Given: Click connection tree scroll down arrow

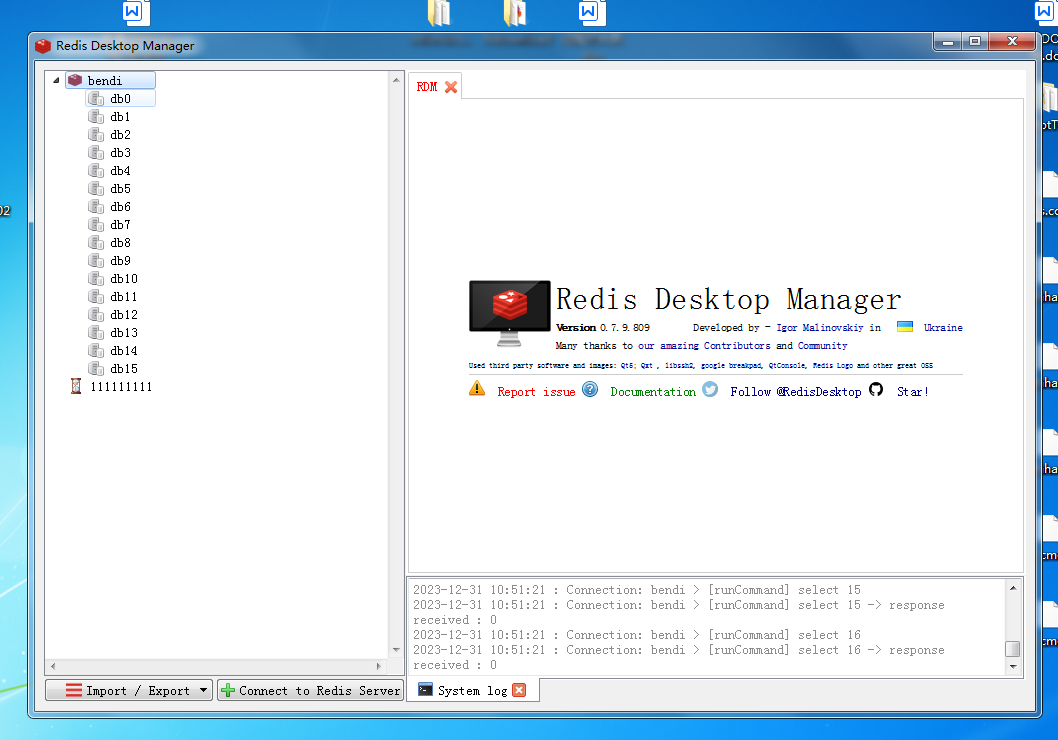Looking at the screenshot, I should 396,650.
